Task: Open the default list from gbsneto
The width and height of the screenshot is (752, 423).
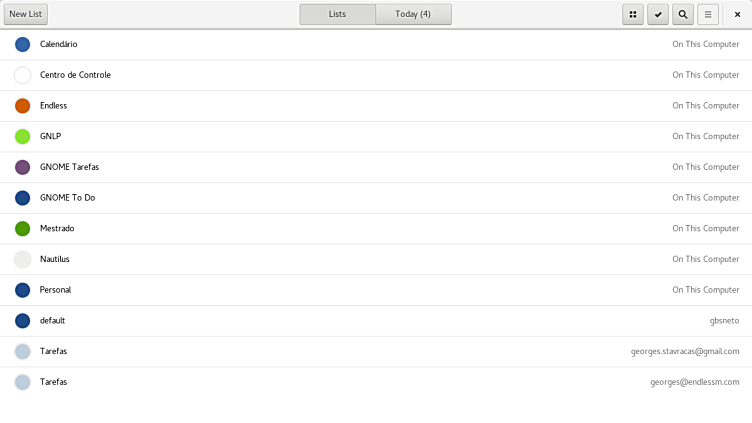Action: tap(52, 321)
